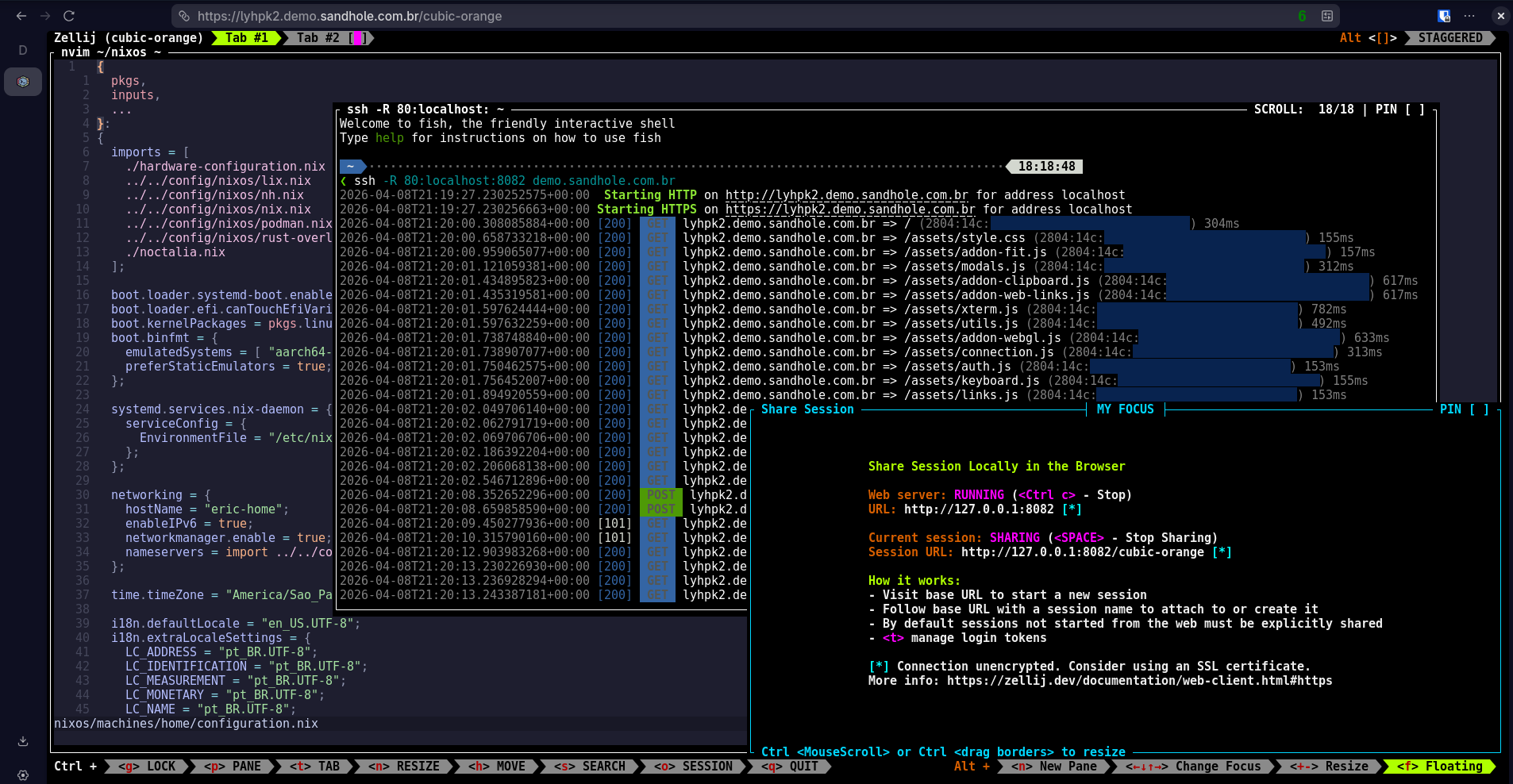The image size is (1513, 784).
Task: Click the SCROLL 18/18 position indicator
Action: (x=1304, y=110)
